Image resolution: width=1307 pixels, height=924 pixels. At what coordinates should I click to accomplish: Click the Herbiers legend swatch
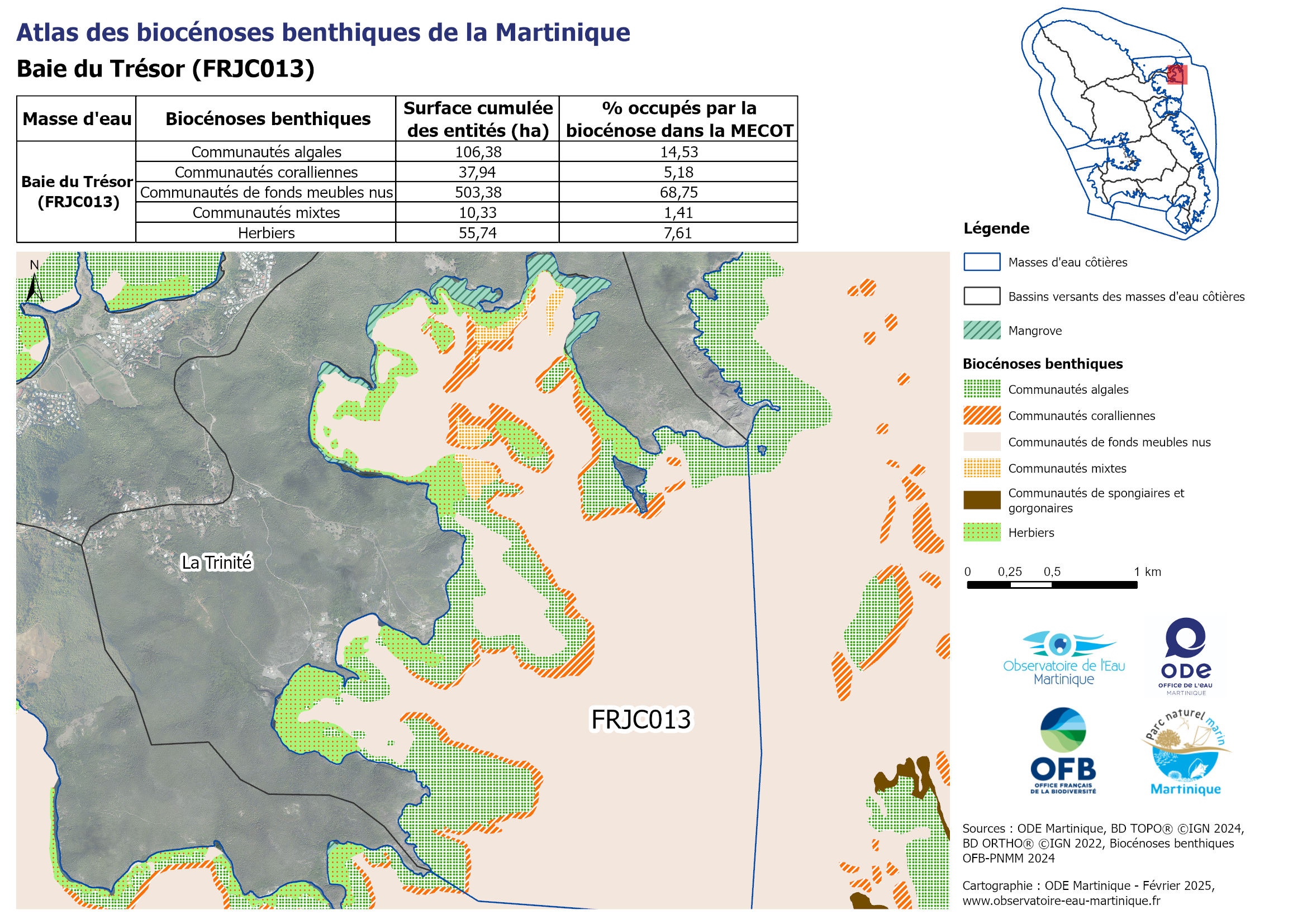click(981, 532)
